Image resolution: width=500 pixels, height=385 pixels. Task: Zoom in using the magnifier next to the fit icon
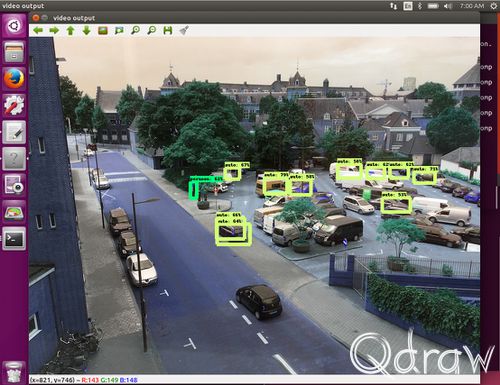pos(135,31)
